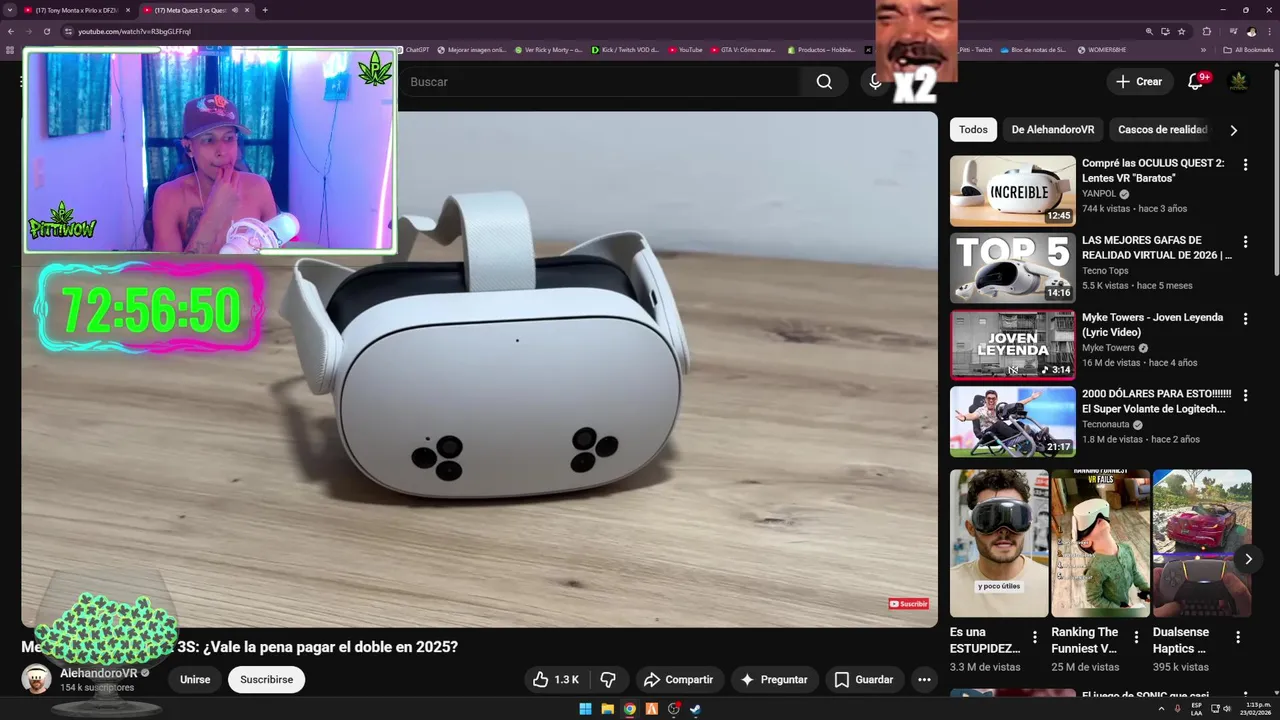Open options for Super Volante video
The image size is (1280, 720).
(1245, 396)
